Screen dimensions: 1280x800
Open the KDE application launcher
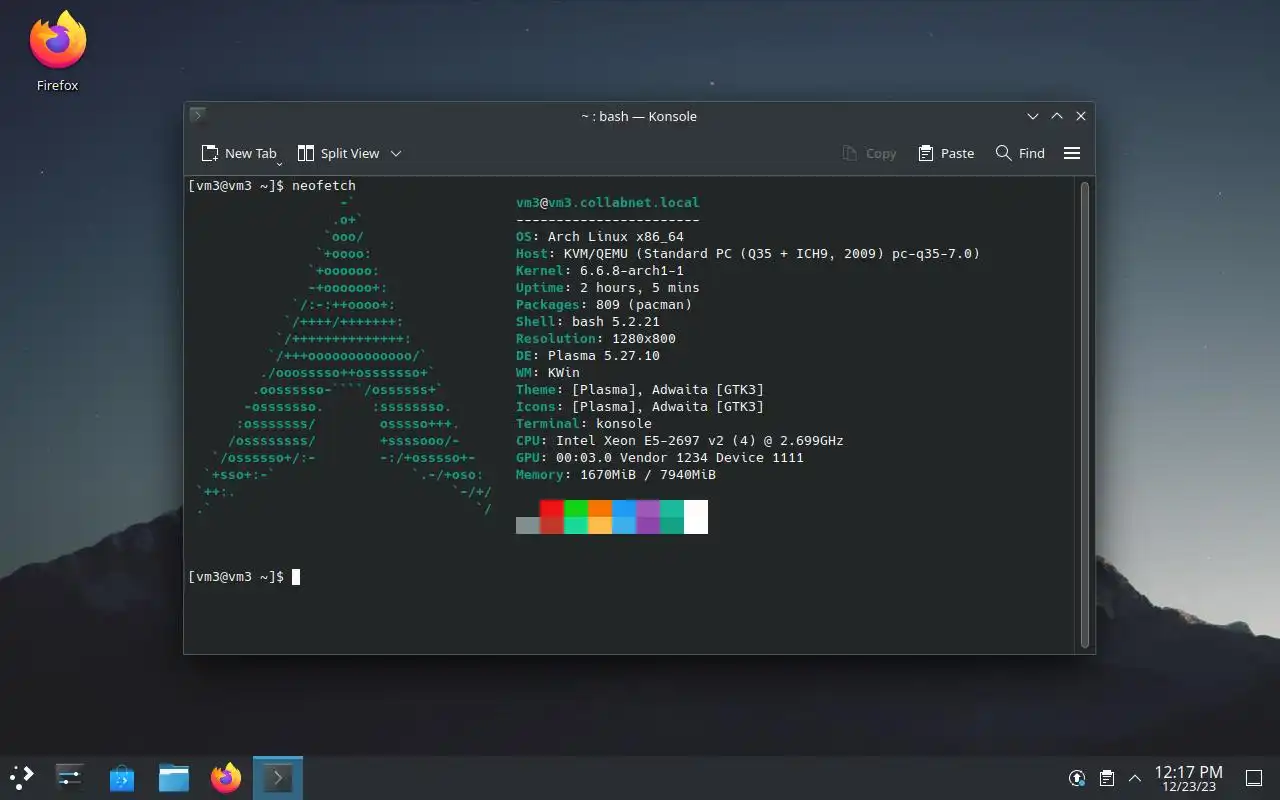(x=21, y=777)
